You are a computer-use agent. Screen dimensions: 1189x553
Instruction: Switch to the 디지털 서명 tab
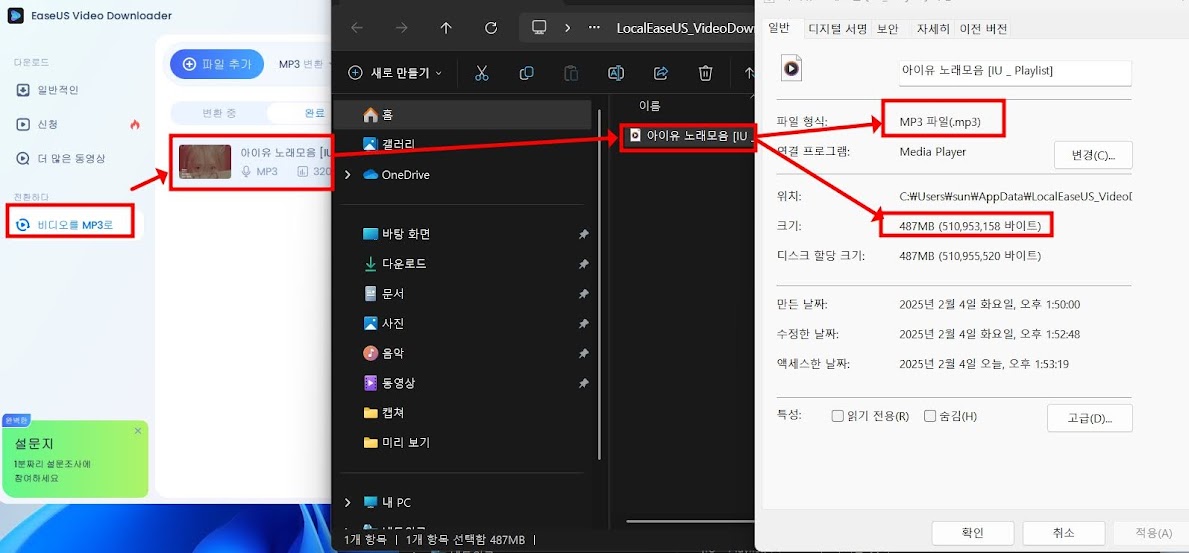tap(838, 29)
